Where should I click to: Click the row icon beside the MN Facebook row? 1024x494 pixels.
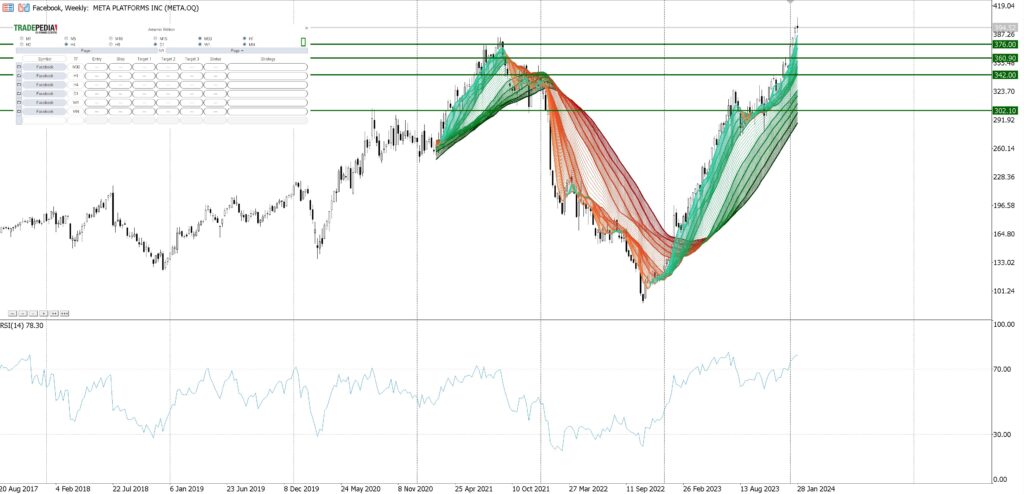[19, 111]
